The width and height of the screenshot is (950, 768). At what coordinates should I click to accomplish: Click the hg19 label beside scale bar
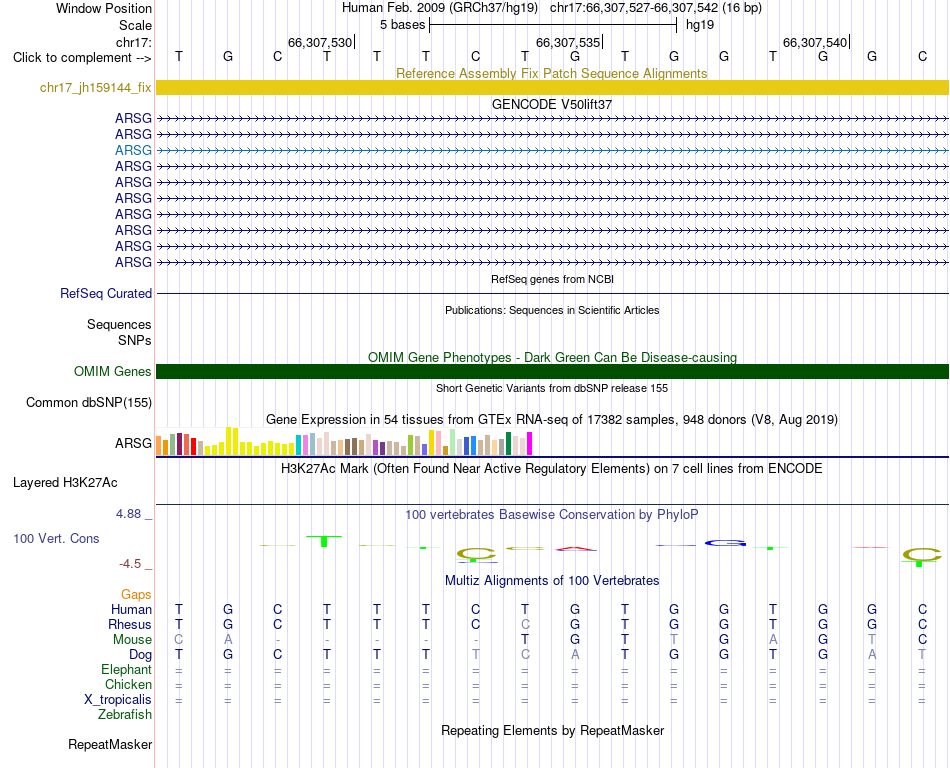pos(700,25)
